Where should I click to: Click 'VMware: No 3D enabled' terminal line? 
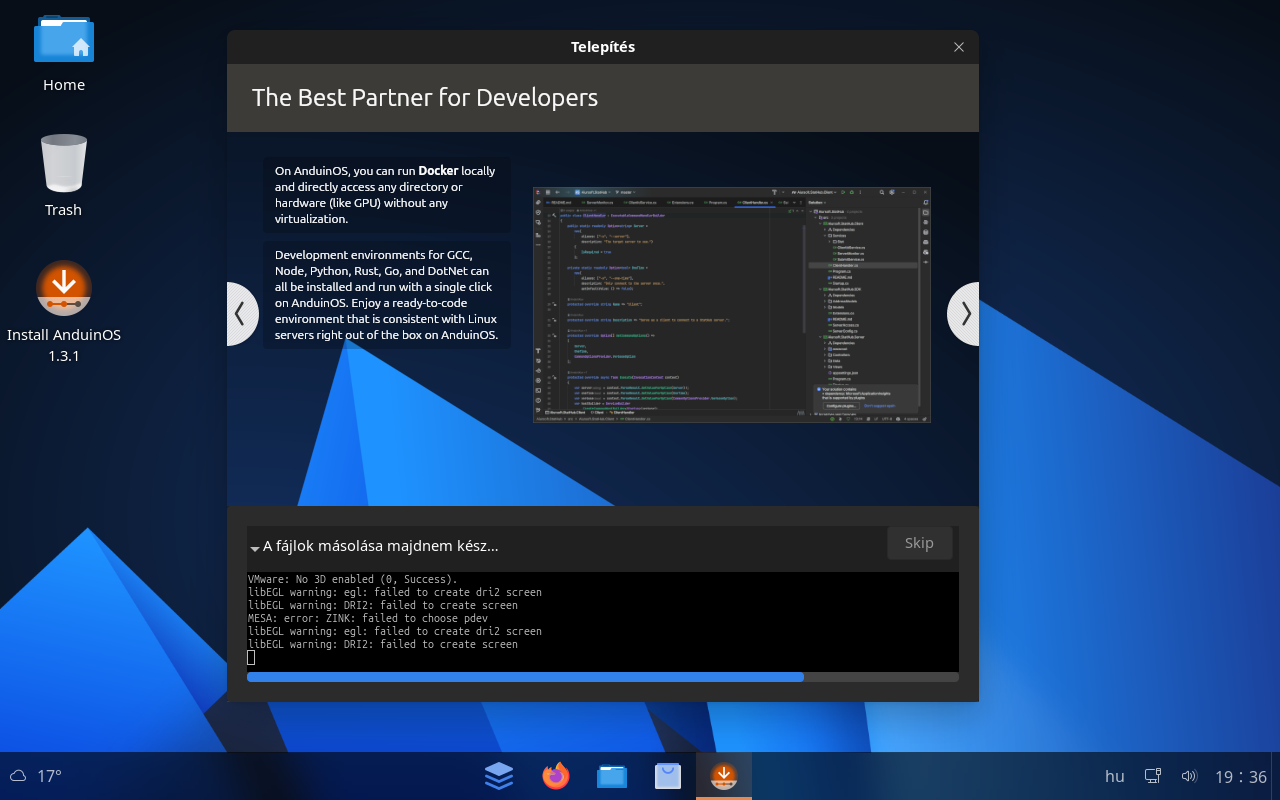352,579
